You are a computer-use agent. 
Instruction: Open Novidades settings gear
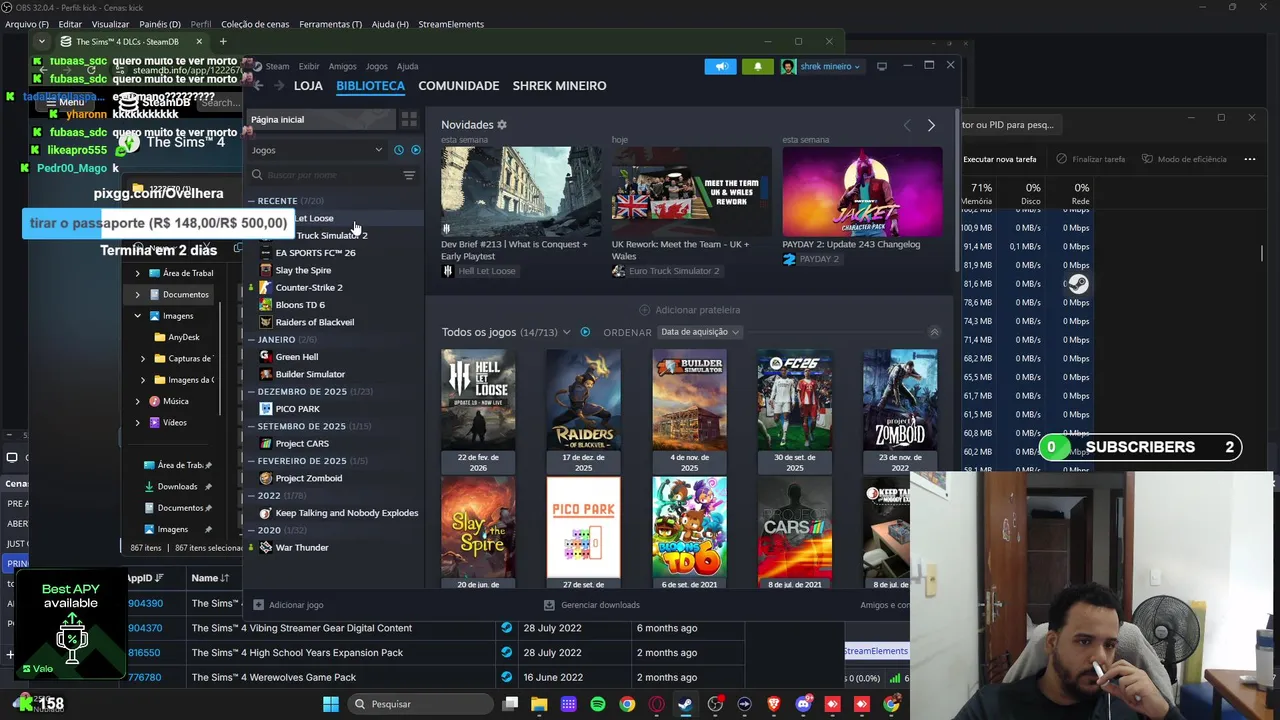pyautogui.click(x=502, y=125)
